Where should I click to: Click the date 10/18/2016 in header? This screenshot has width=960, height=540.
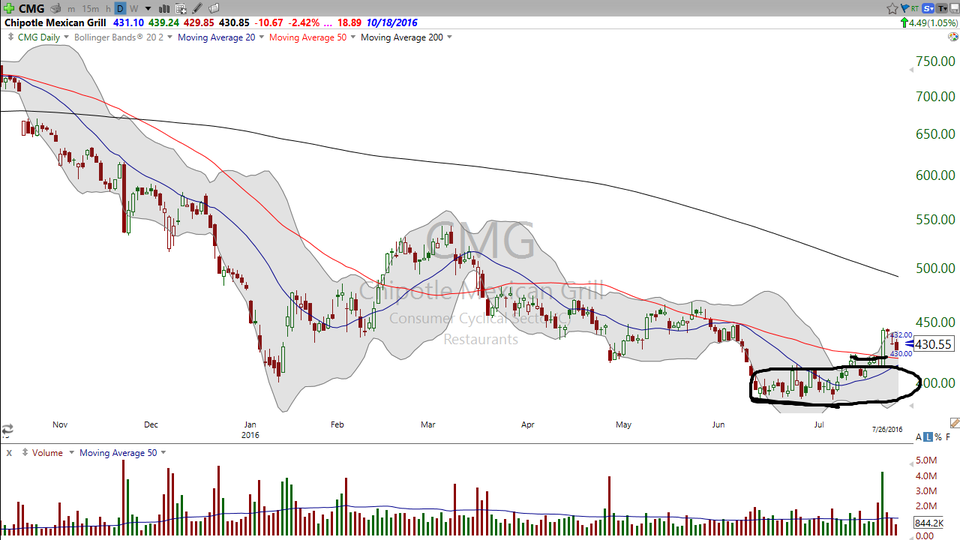point(392,23)
